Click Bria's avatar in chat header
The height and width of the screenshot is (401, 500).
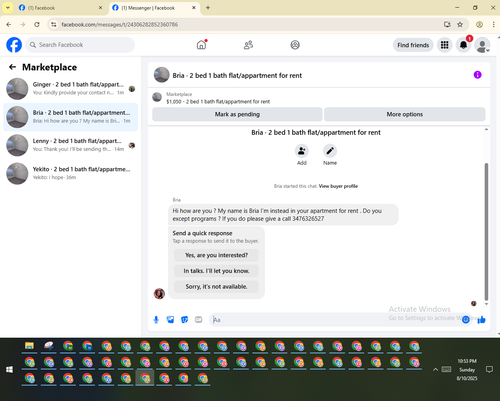tap(161, 75)
